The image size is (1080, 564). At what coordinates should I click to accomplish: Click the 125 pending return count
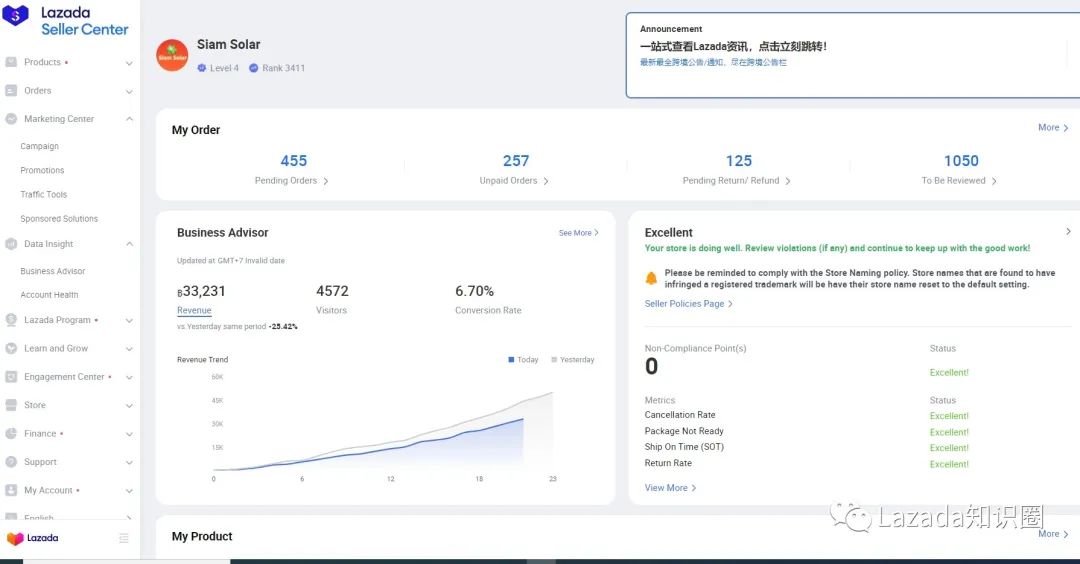pyautogui.click(x=738, y=160)
